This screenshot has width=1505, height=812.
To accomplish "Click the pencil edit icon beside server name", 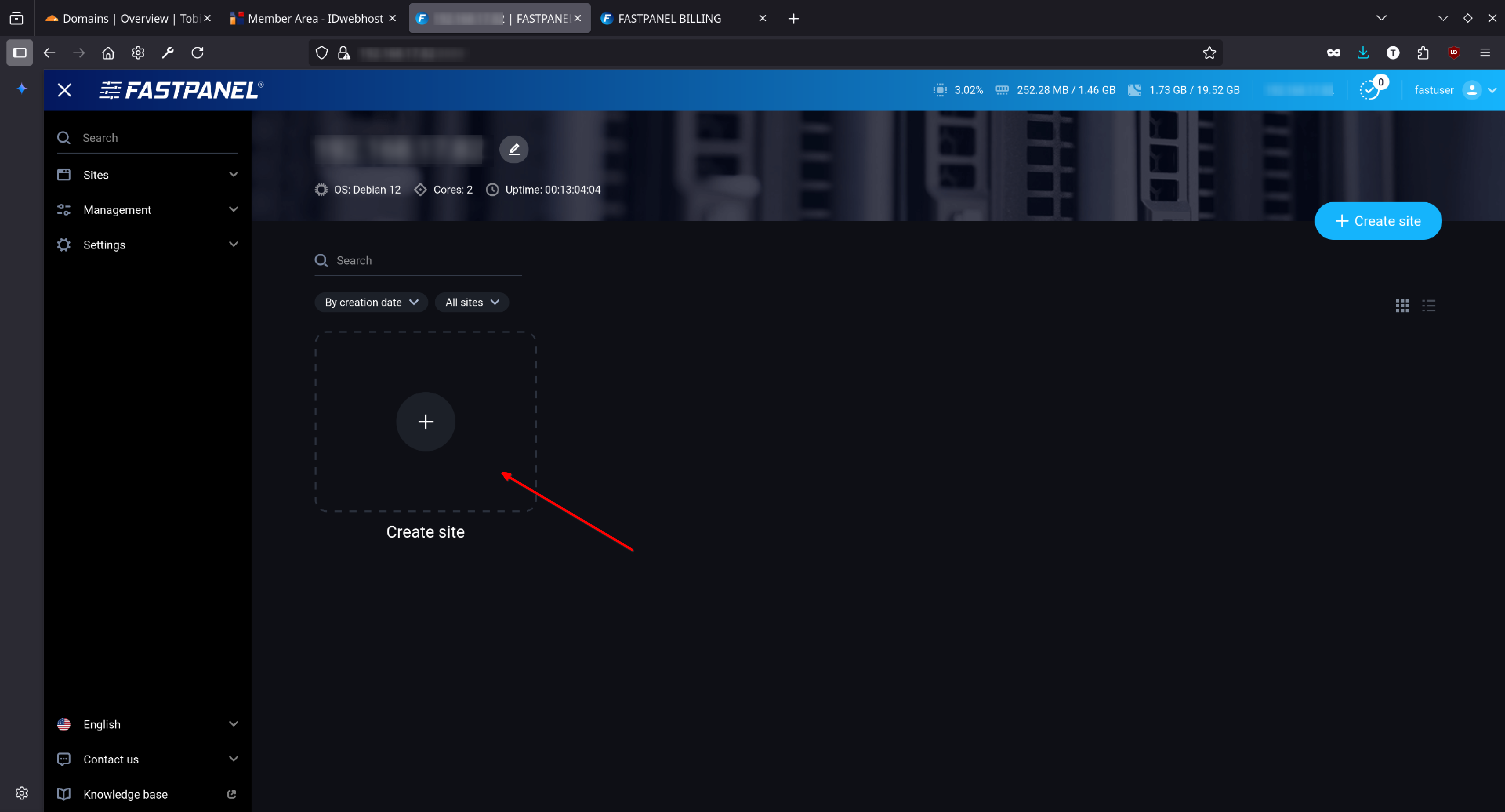I will click(x=514, y=150).
